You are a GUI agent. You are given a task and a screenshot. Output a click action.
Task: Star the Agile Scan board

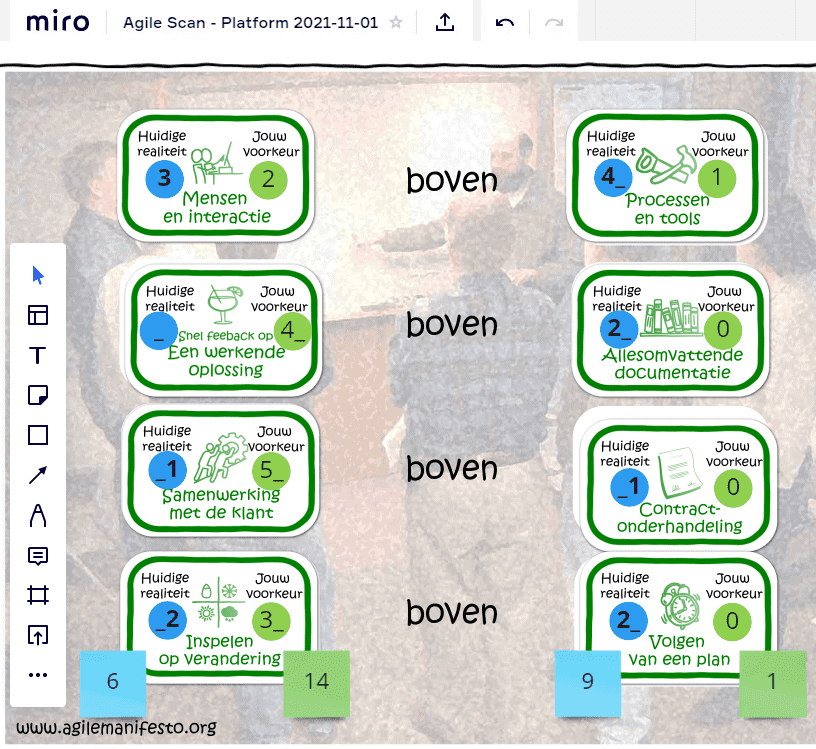[396, 22]
